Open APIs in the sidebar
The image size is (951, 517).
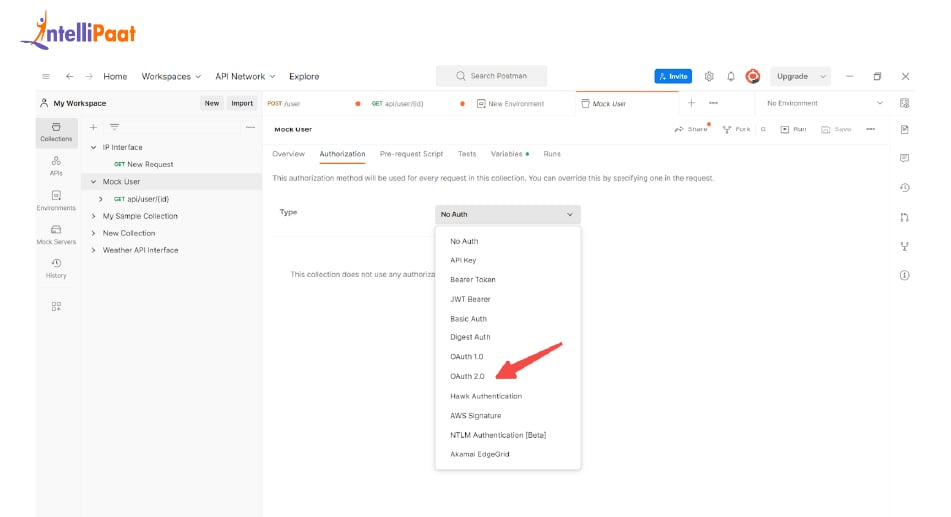pyautogui.click(x=56, y=166)
